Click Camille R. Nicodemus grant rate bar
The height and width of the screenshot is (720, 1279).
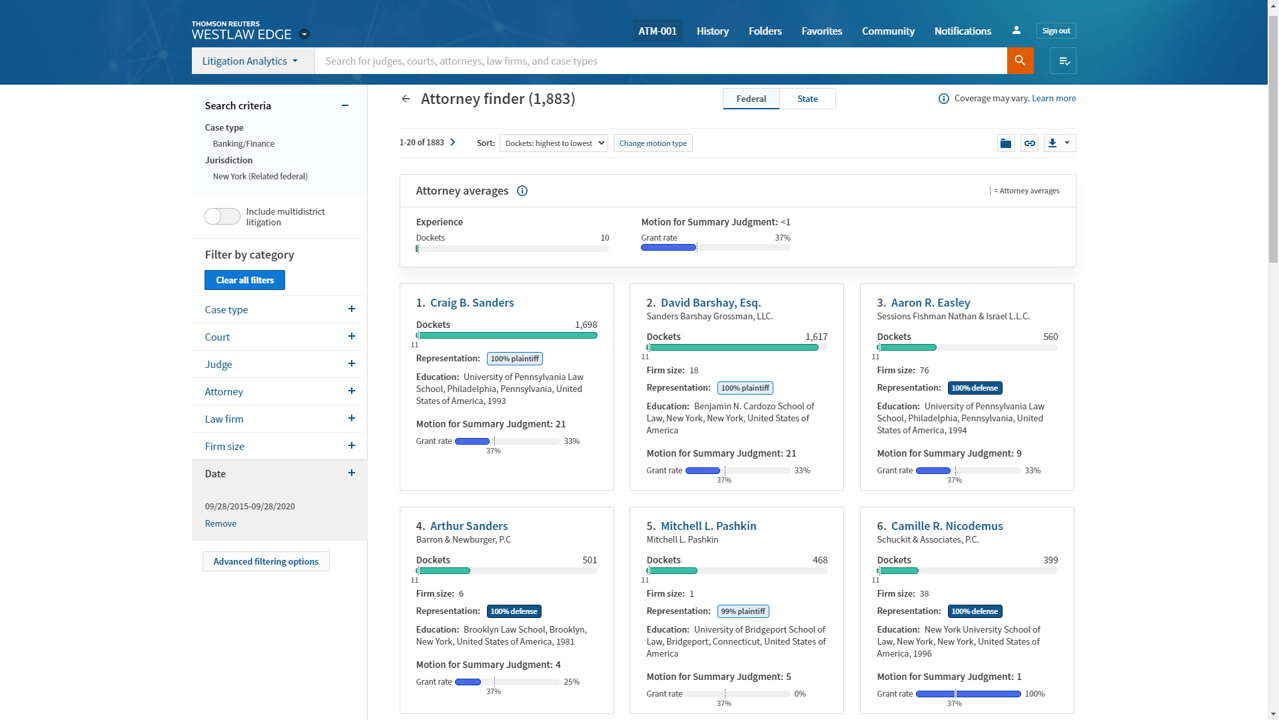click(x=968, y=694)
